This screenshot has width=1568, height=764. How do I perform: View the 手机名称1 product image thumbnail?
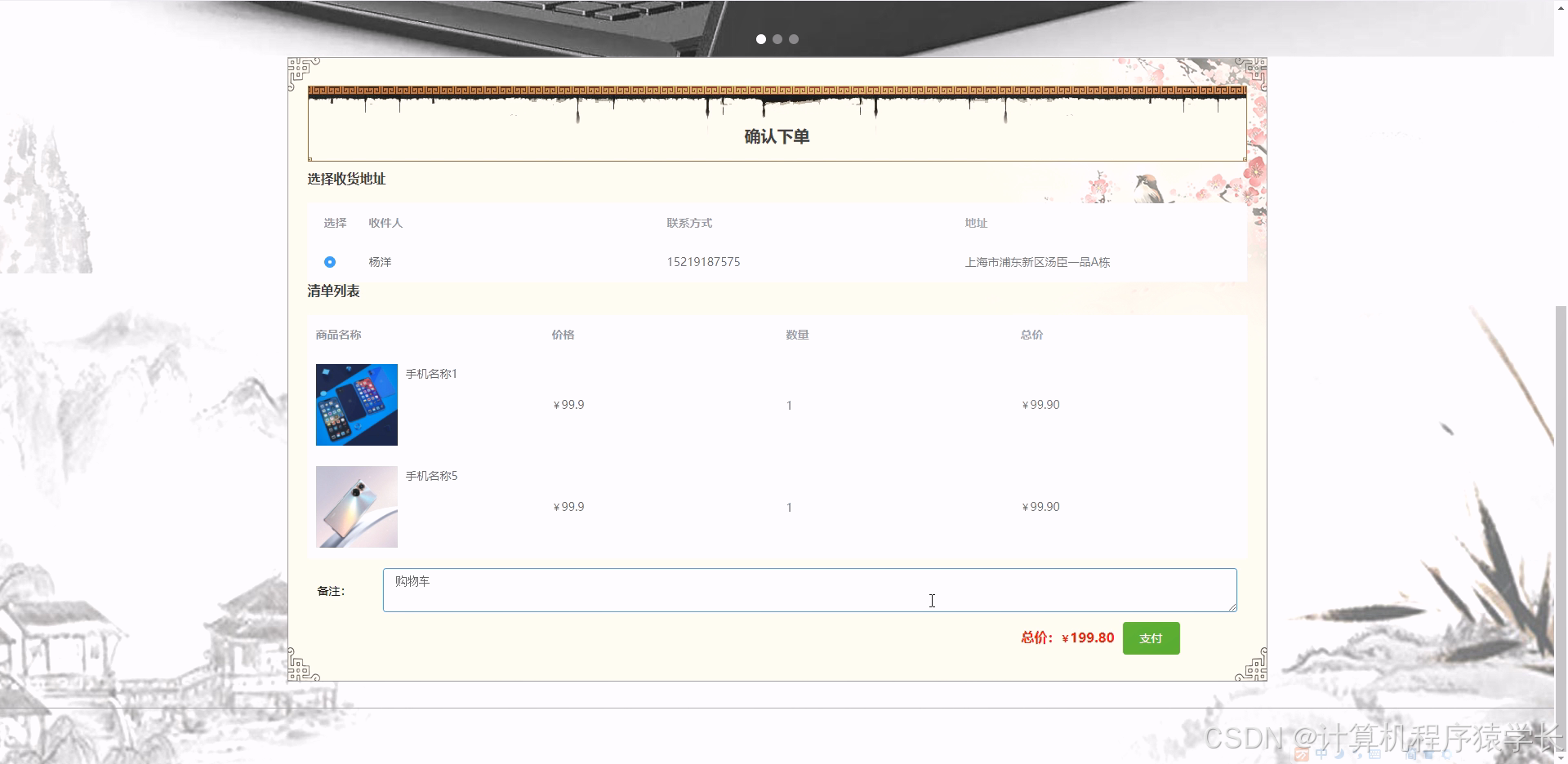coord(356,404)
